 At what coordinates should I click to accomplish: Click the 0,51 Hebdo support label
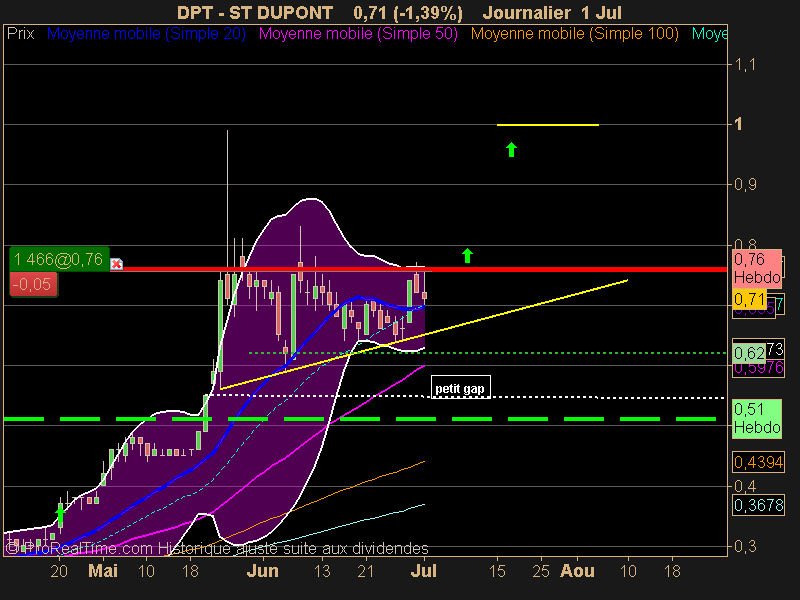pyautogui.click(x=757, y=418)
